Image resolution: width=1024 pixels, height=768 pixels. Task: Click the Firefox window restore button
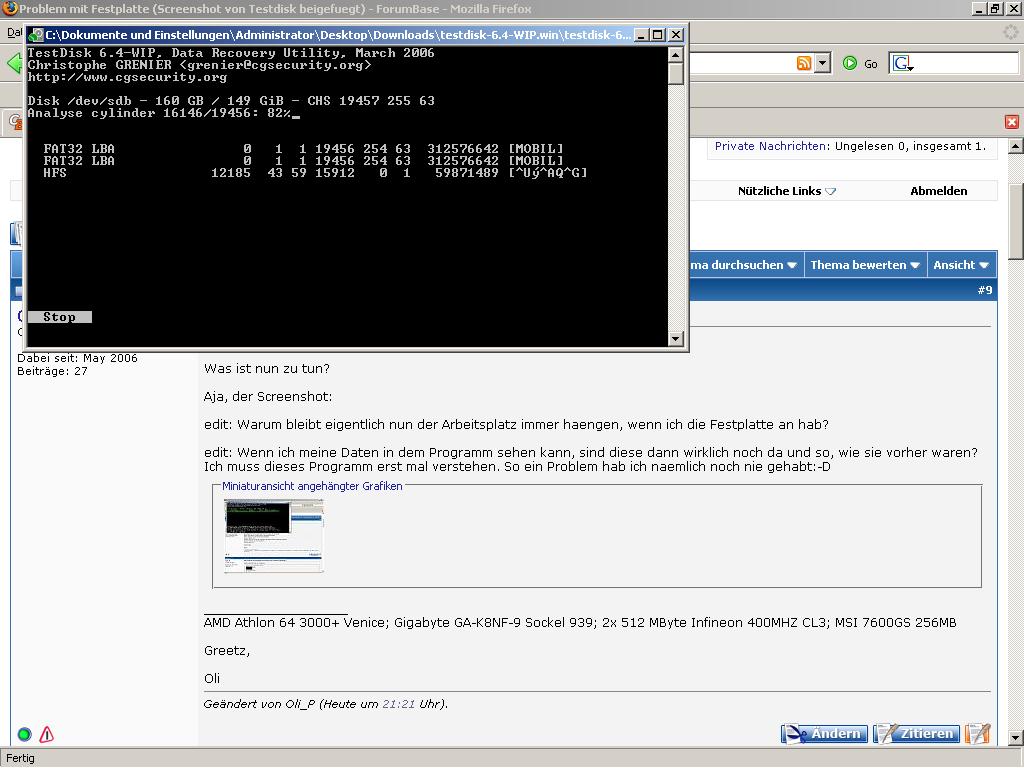point(995,8)
